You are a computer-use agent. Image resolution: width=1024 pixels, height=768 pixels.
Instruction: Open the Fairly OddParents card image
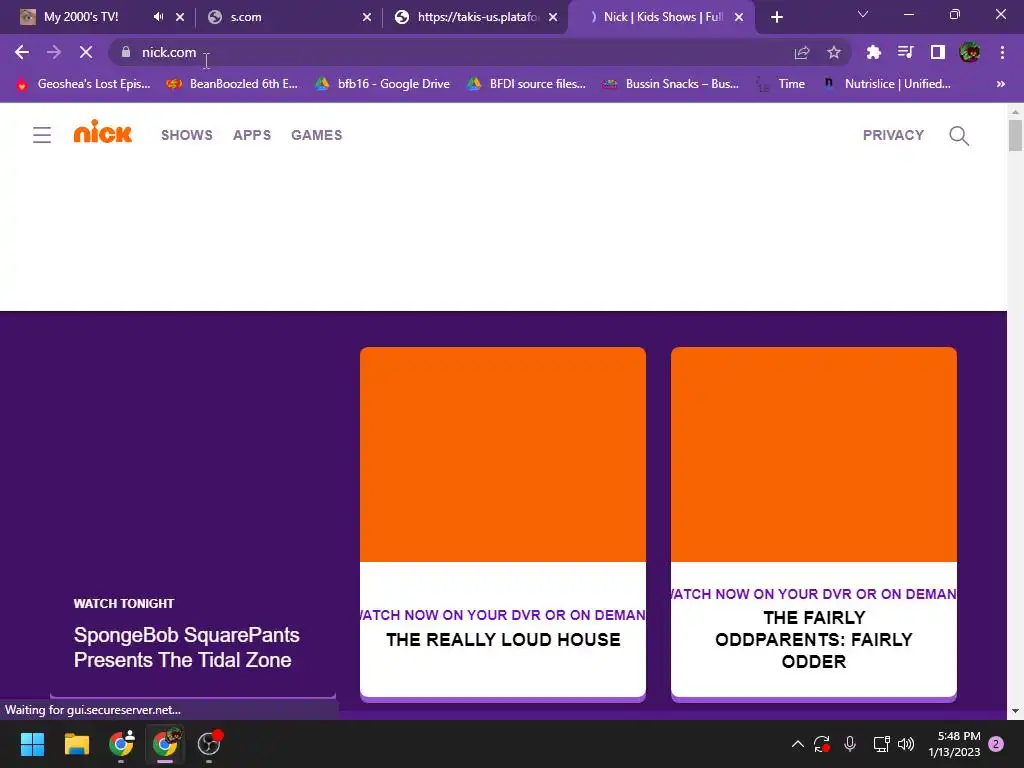[814, 455]
